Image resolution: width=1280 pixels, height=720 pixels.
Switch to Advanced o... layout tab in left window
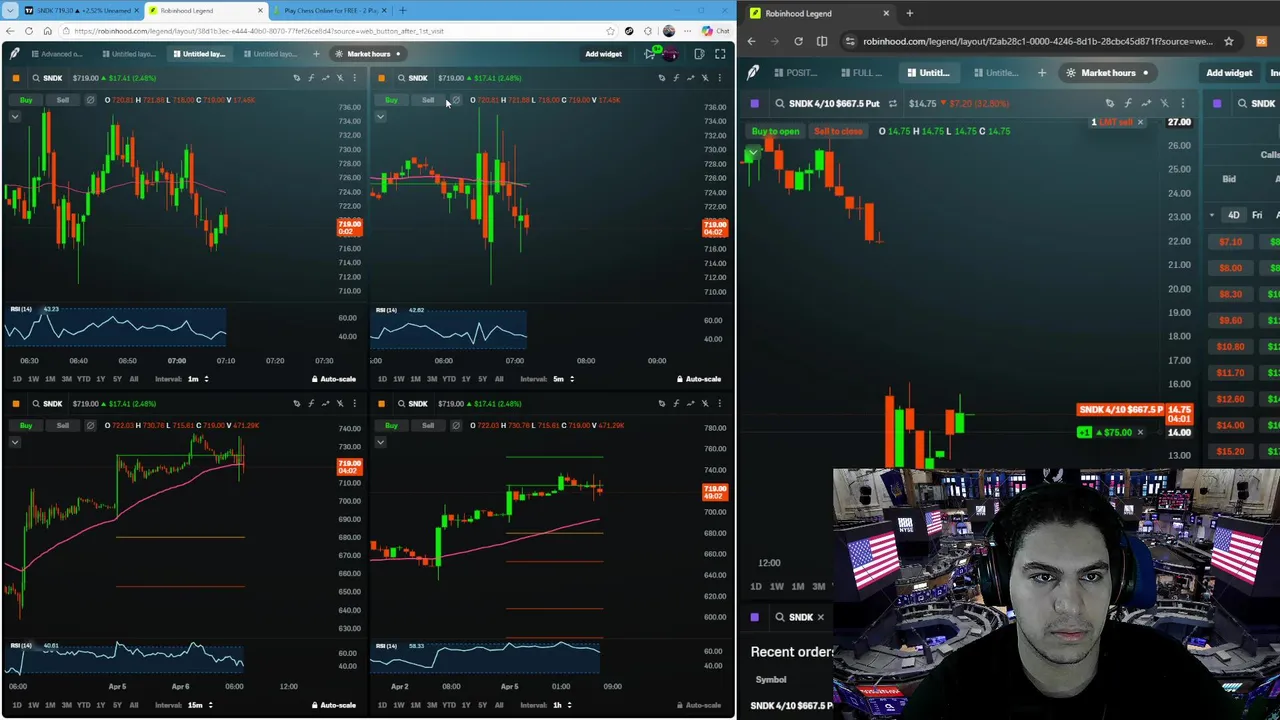pos(57,54)
